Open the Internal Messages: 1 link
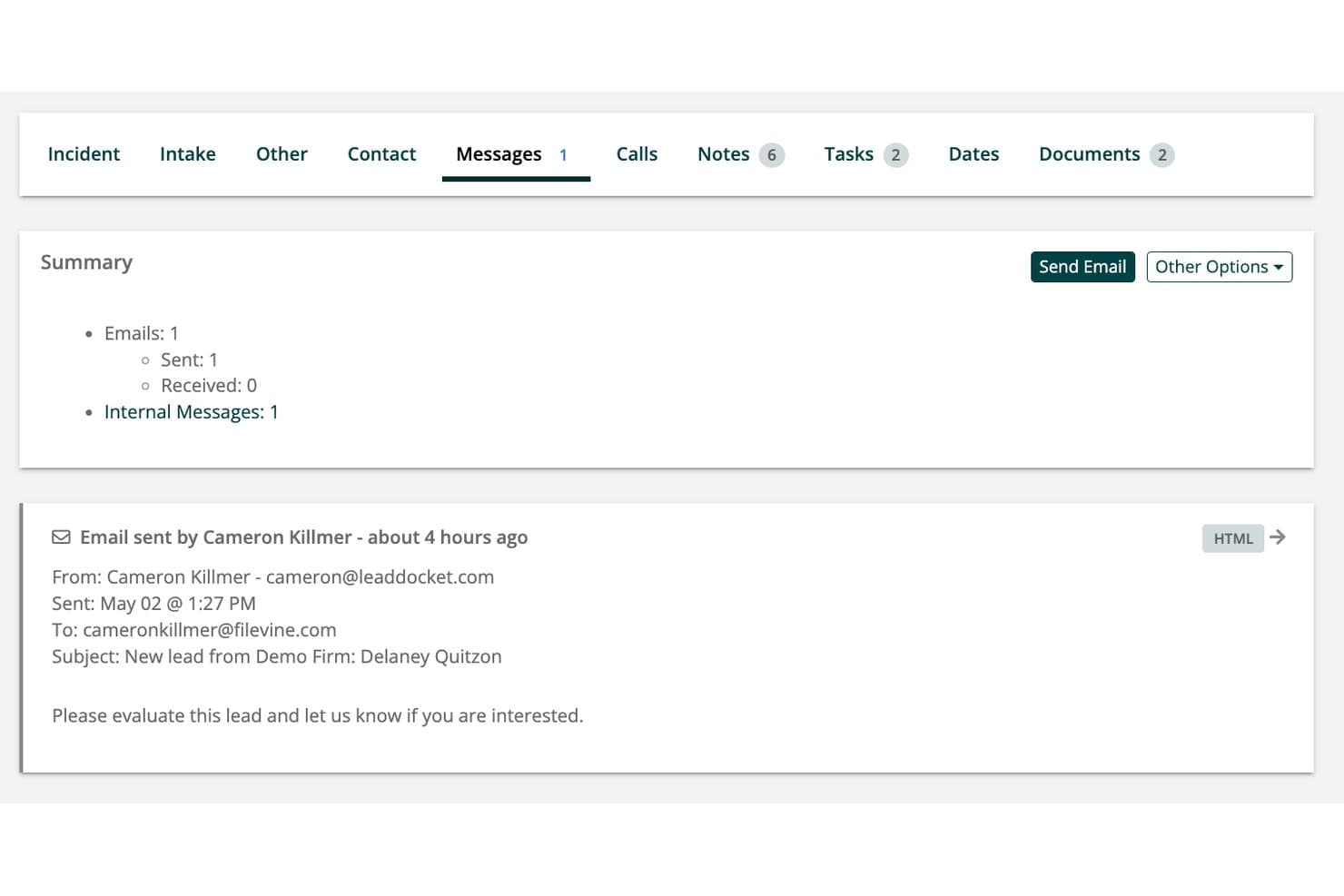 tap(192, 412)
